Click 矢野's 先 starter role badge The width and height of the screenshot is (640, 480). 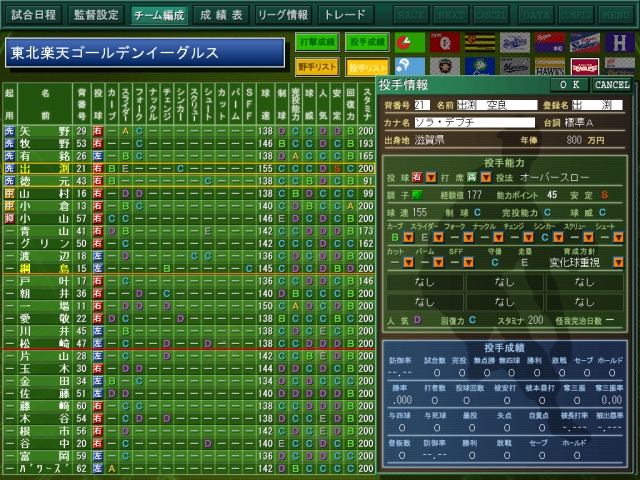coord(9,131)
